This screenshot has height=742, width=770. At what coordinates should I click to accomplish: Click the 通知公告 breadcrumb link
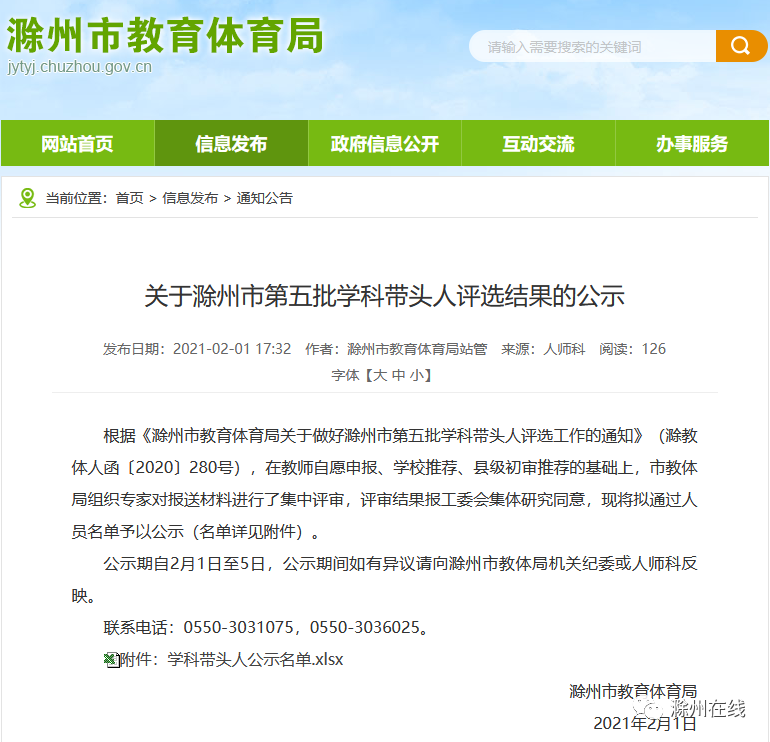265,198
